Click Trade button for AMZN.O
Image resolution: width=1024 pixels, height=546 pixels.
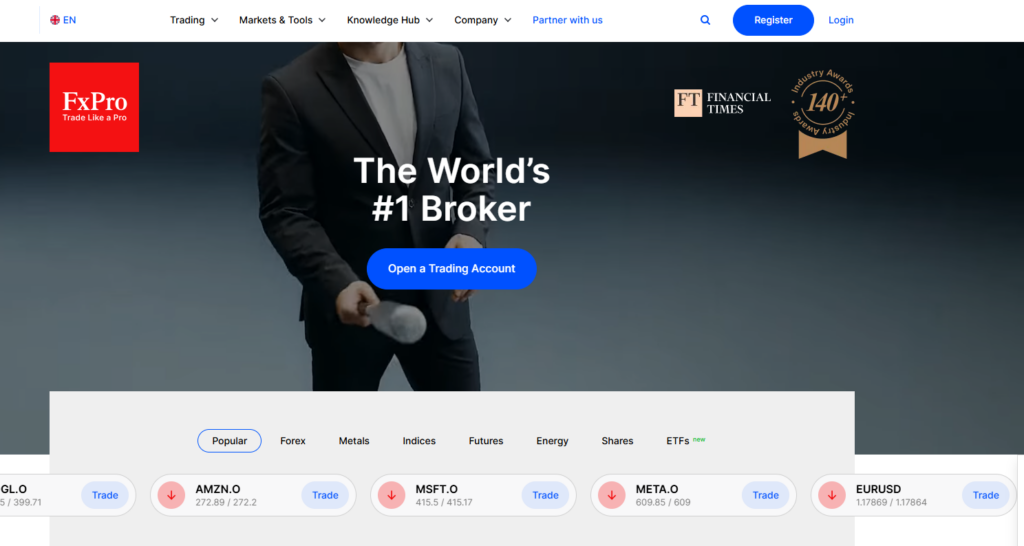(x=325, y=495)
